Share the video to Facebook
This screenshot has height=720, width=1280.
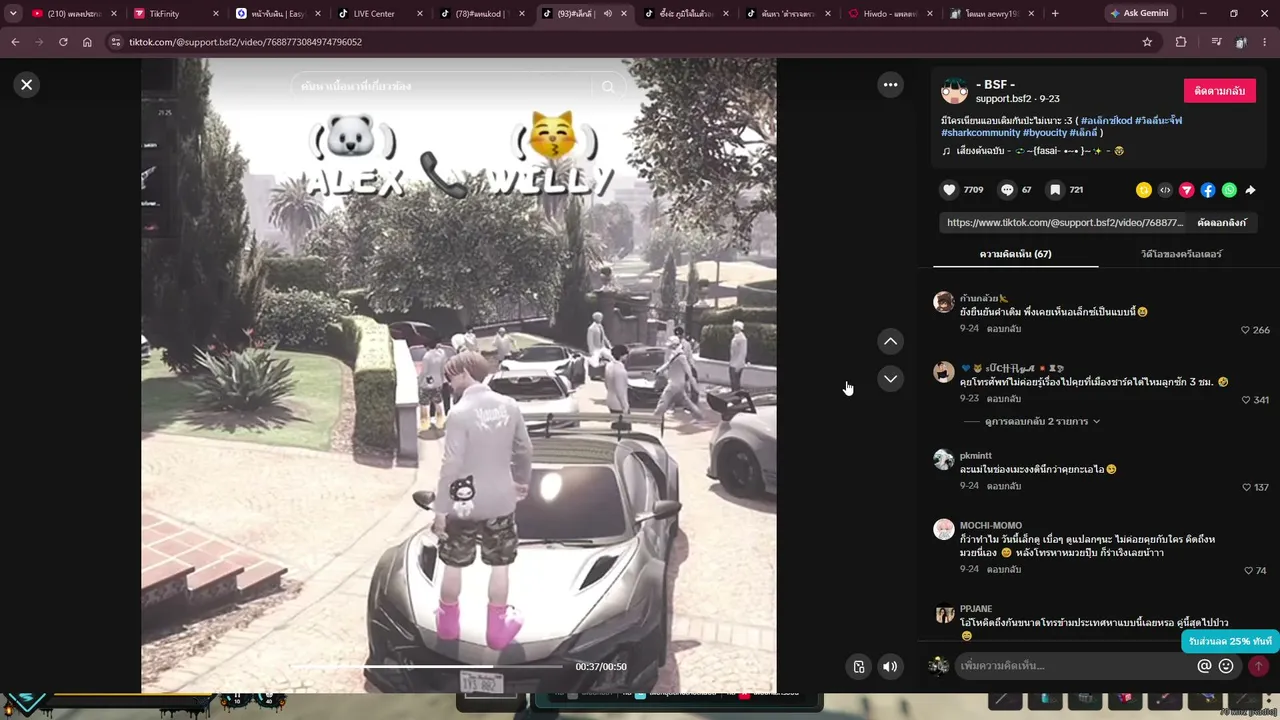1208,190
